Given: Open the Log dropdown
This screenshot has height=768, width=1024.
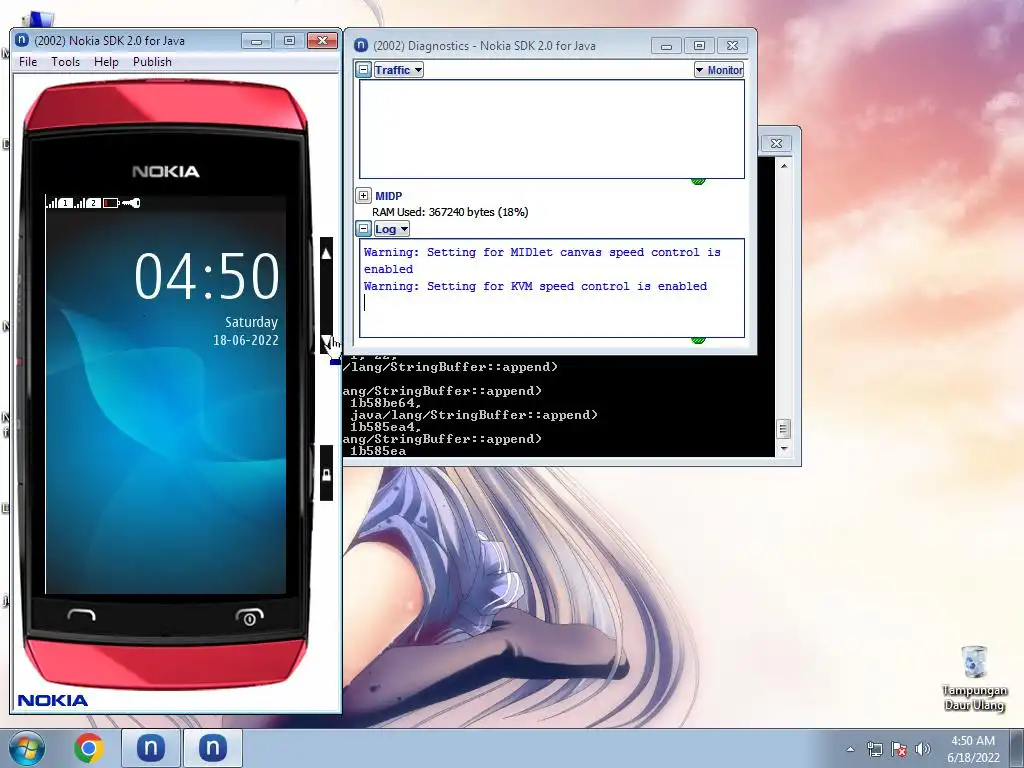Looking at the screenshot, I should point(391,229).
